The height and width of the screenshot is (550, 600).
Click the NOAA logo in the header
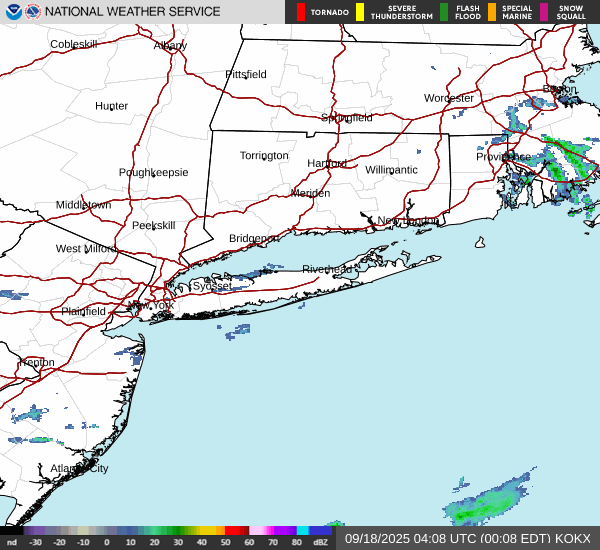coord(11,12)
